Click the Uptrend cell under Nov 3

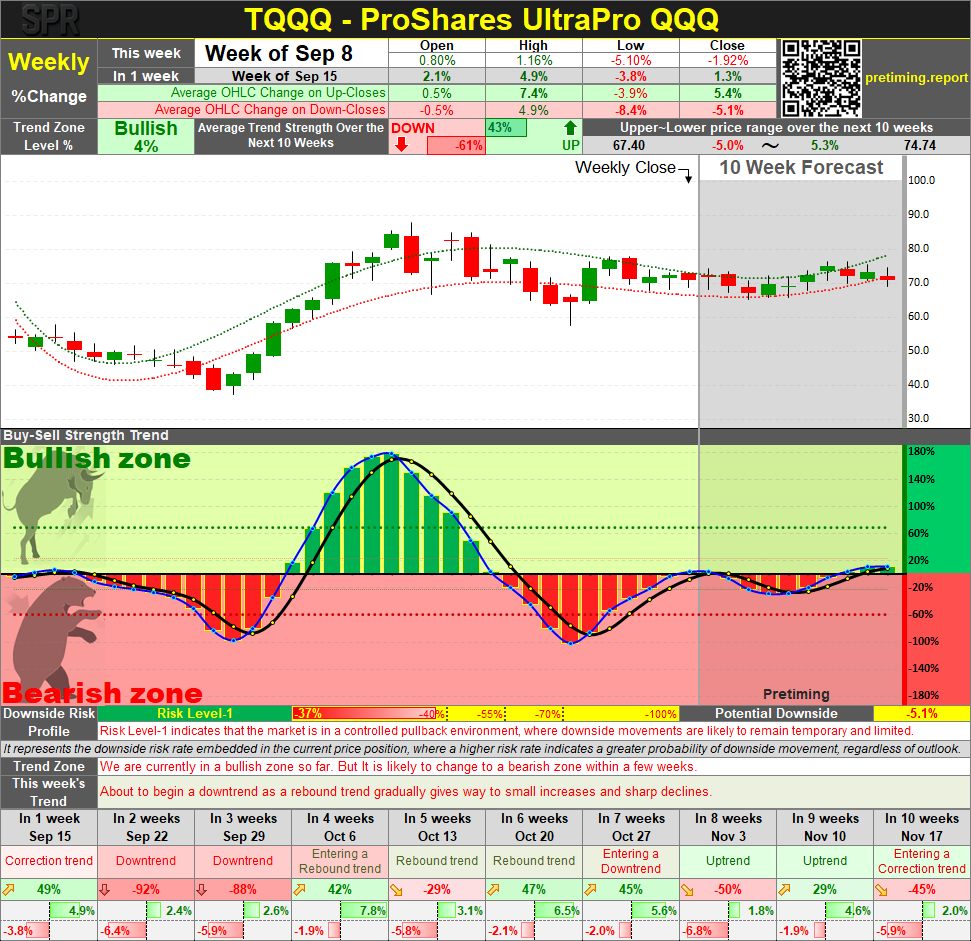click(x=728, y=861)
